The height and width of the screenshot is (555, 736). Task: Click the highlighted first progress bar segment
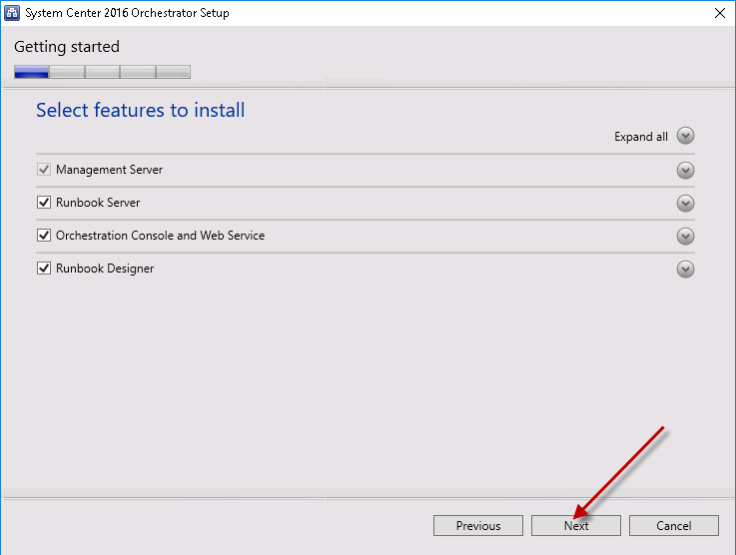[x=32, y=72]
